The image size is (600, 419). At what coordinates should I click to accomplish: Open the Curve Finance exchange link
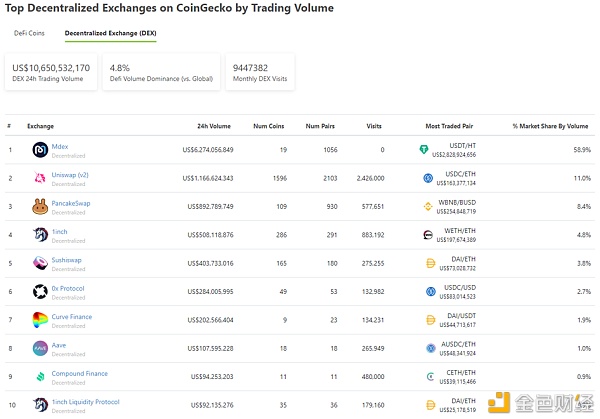click(74, 316)
